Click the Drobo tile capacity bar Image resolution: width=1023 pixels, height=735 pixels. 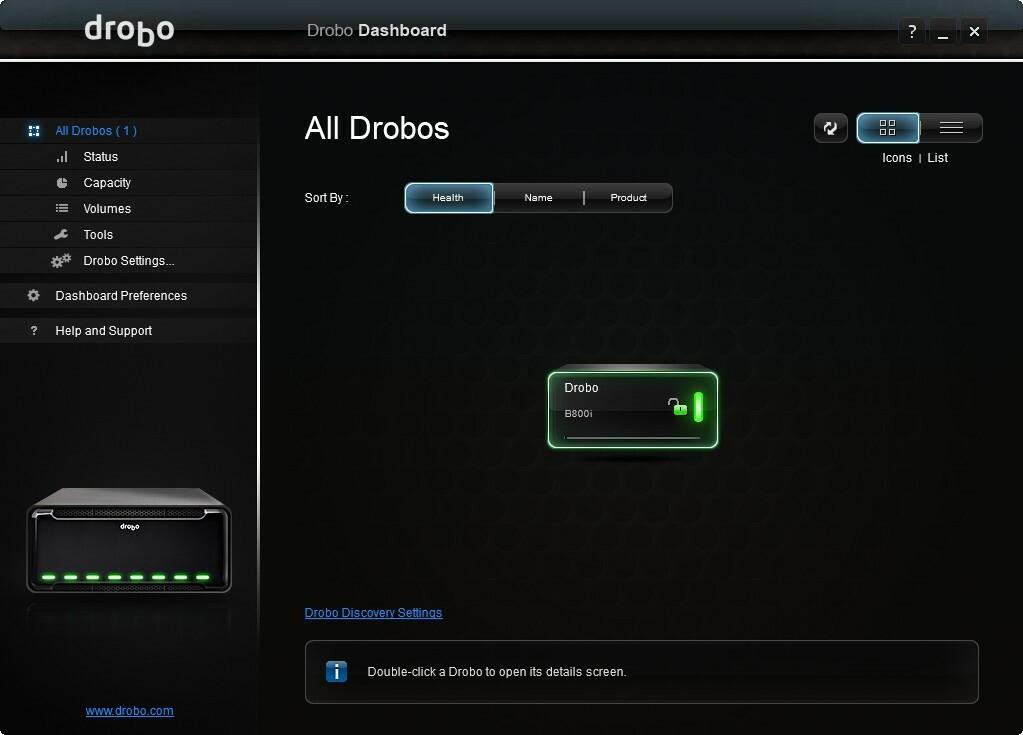coord(632,438)
